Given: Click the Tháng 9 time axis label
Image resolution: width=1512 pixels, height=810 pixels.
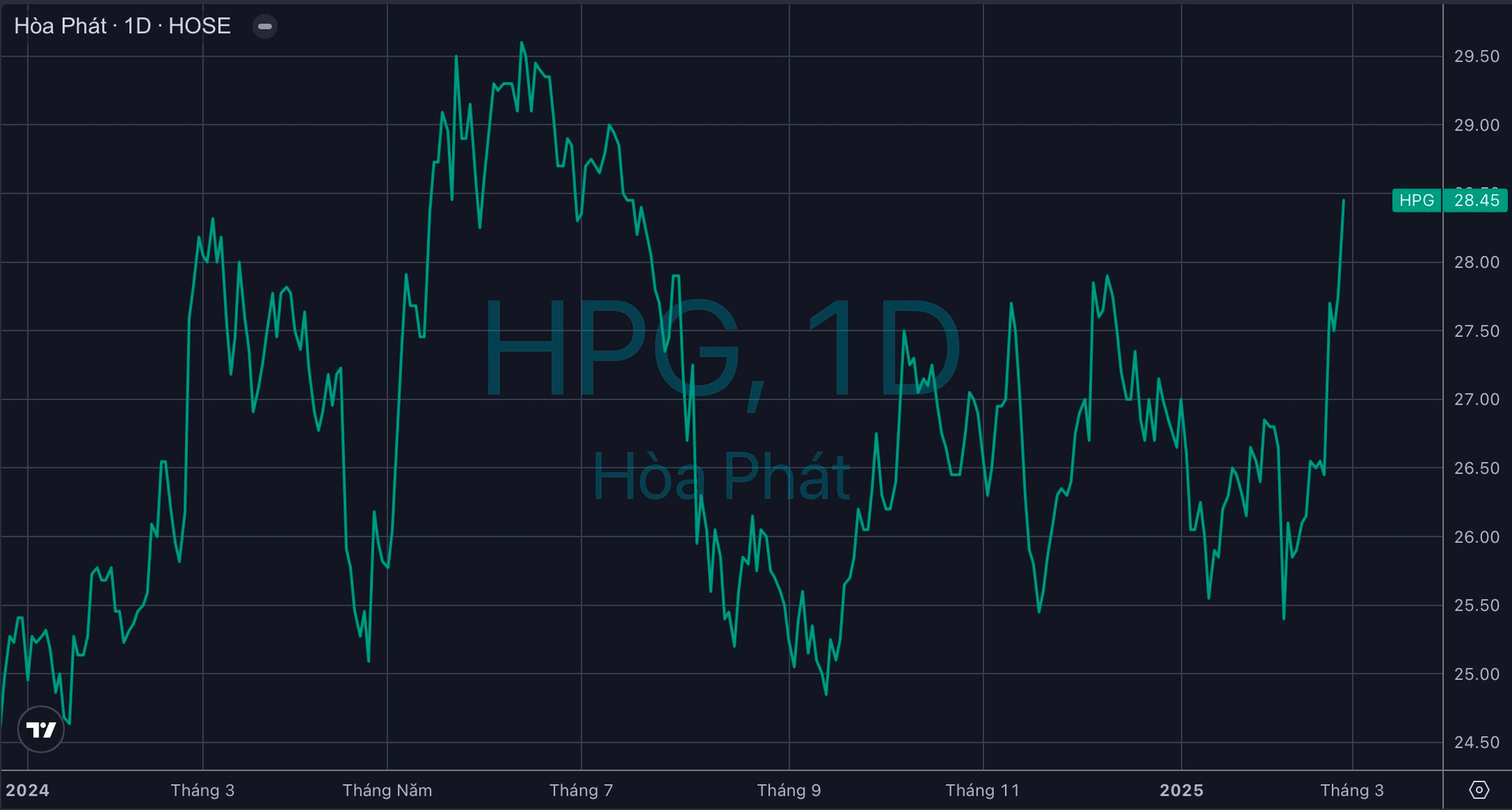Looking at the screenshot, I should pyautogui.click(x=788, y=790).
